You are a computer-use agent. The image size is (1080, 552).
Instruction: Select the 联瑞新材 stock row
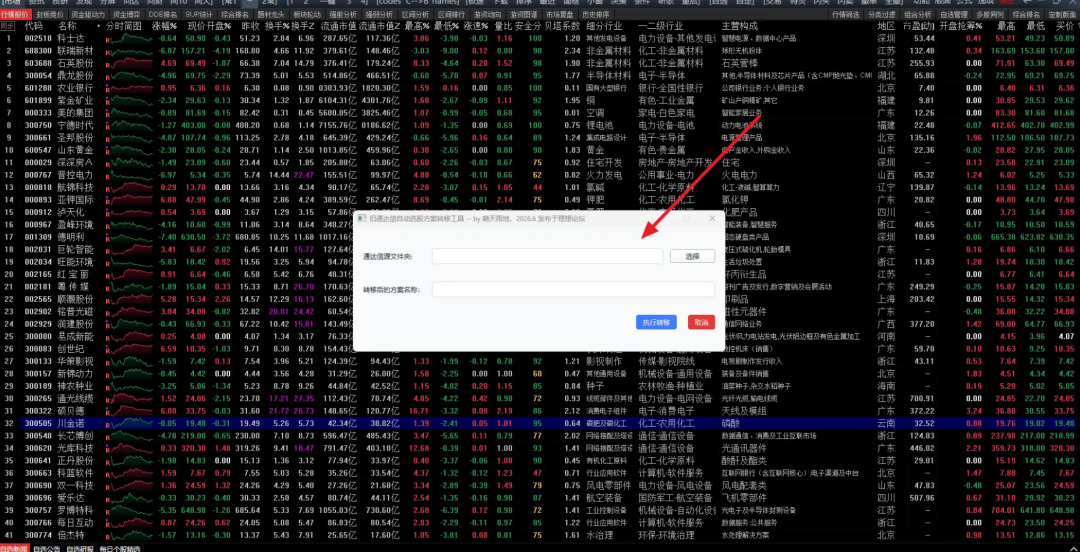tap(540, 50)
